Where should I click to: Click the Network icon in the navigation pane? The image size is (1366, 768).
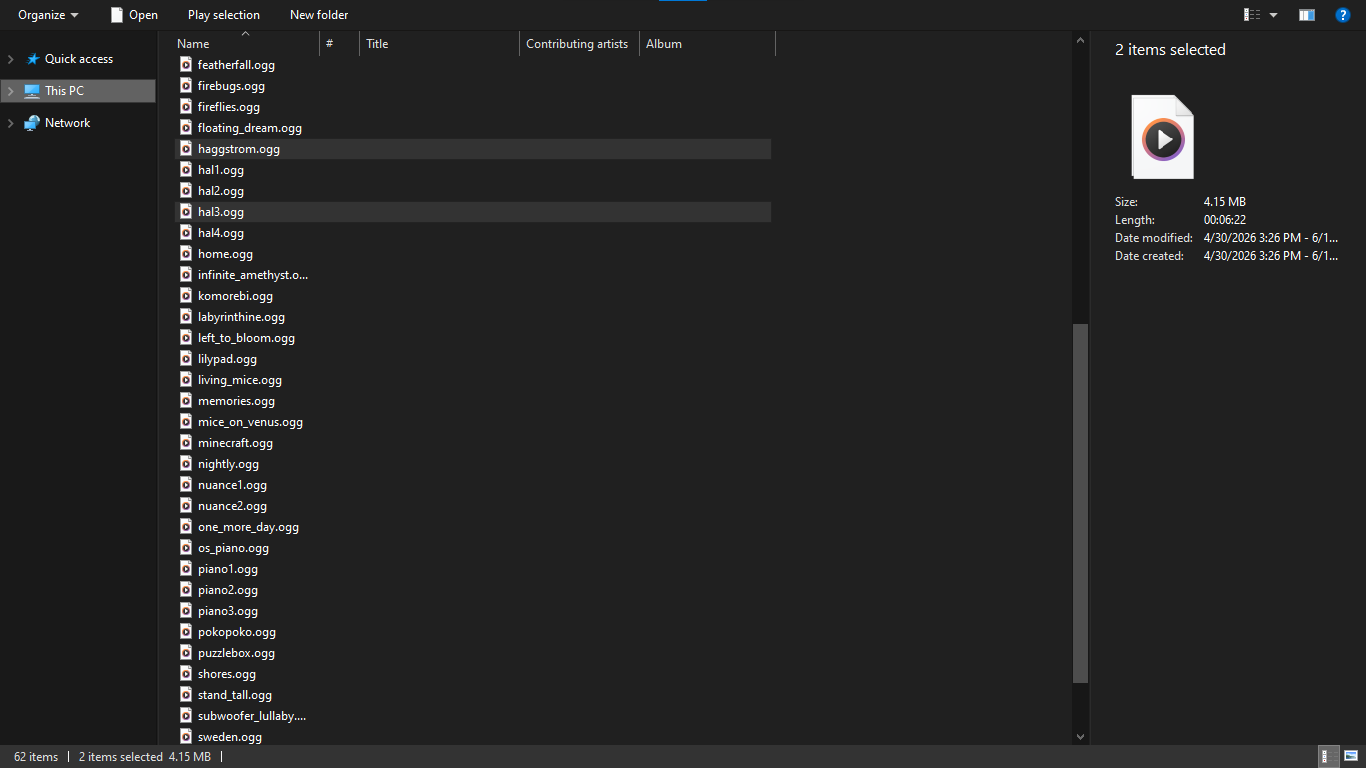(33, 123)
